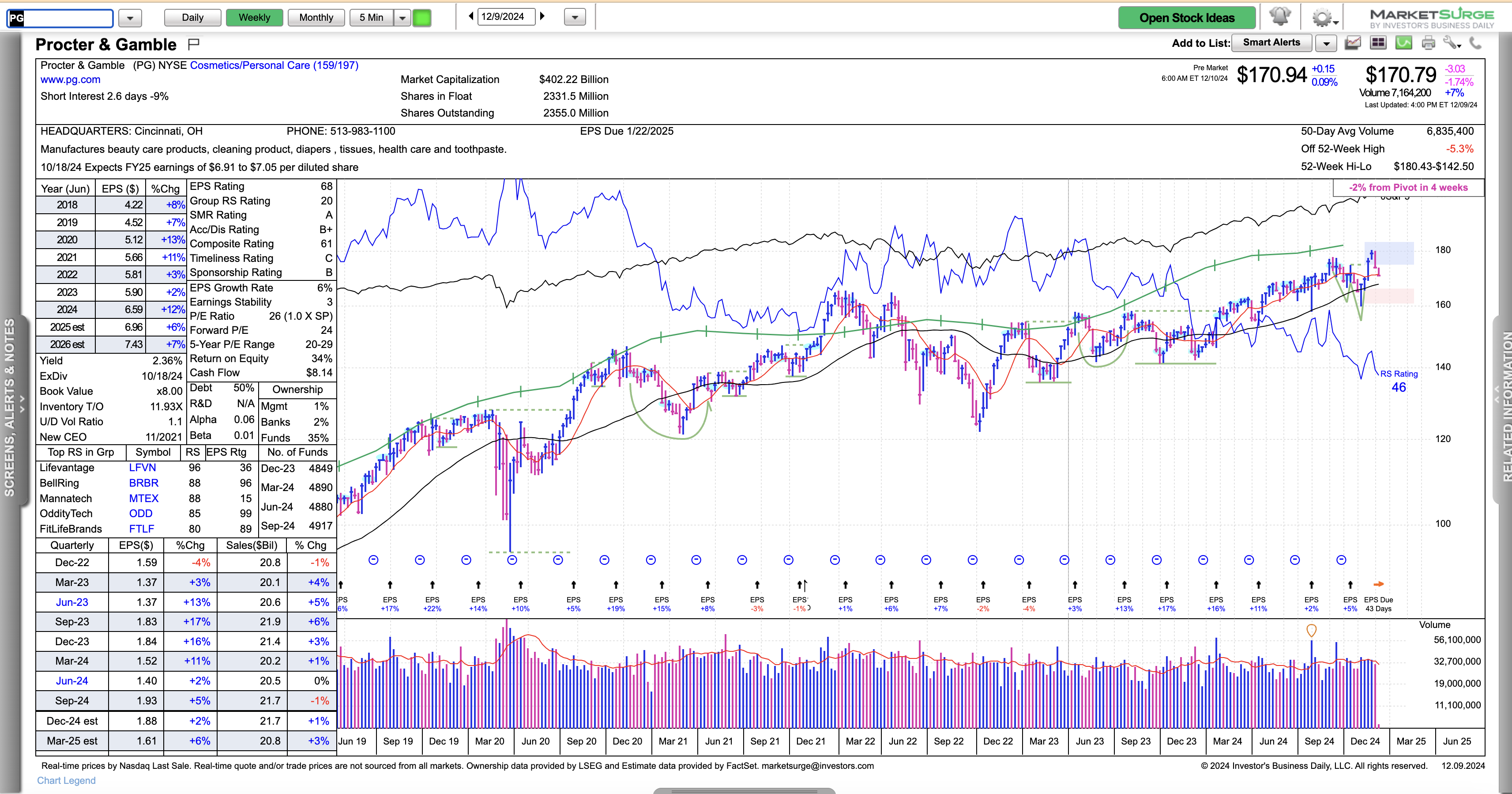This screenshot has width=1512, height=794.
Task: Expand the 5 Min interval dropdown
Action: pos(402,18)
